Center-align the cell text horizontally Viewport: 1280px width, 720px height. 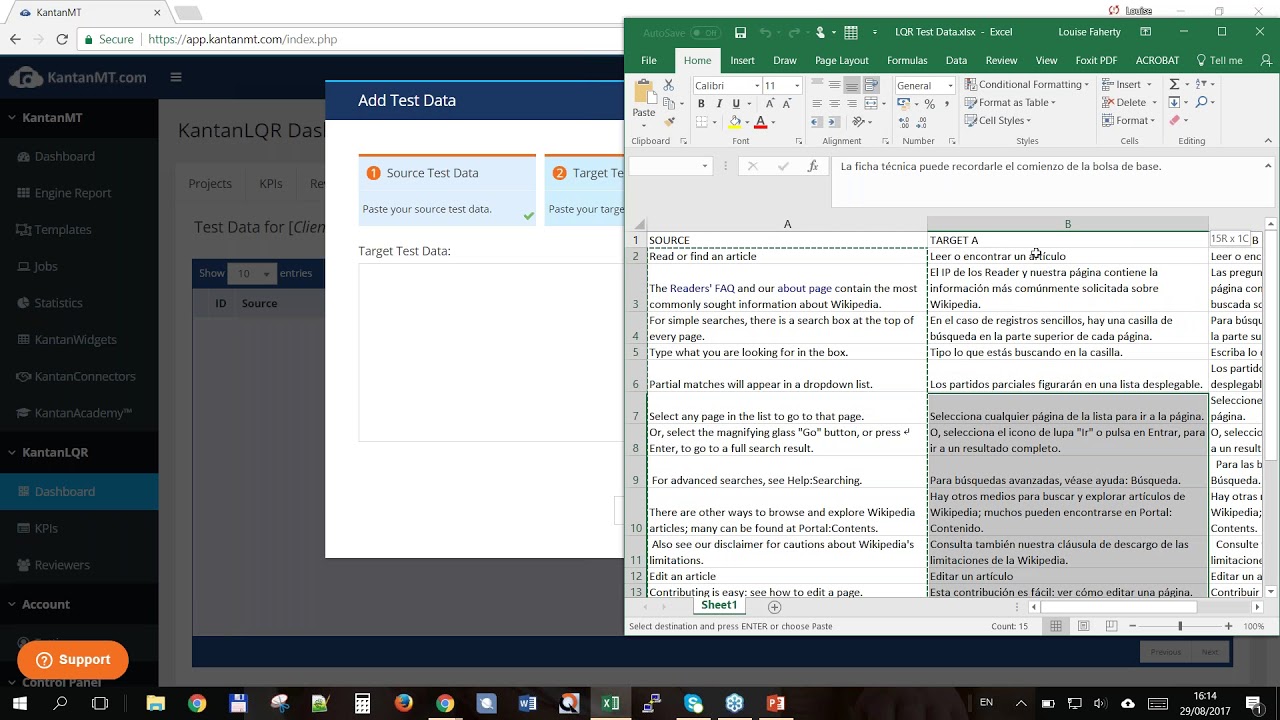[x=834, y=104]
